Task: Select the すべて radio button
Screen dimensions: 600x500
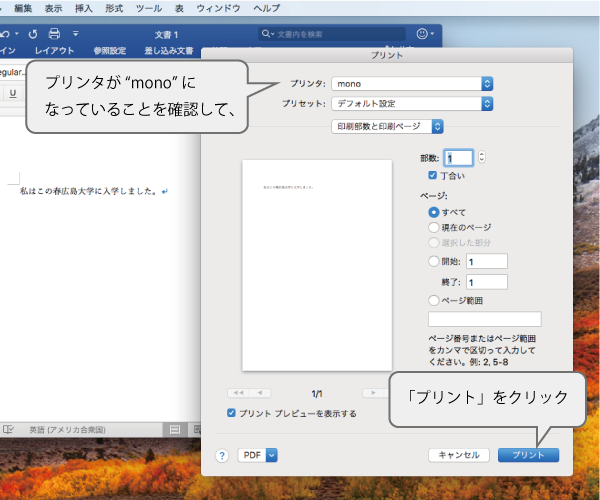Action: tap(434, 212)
